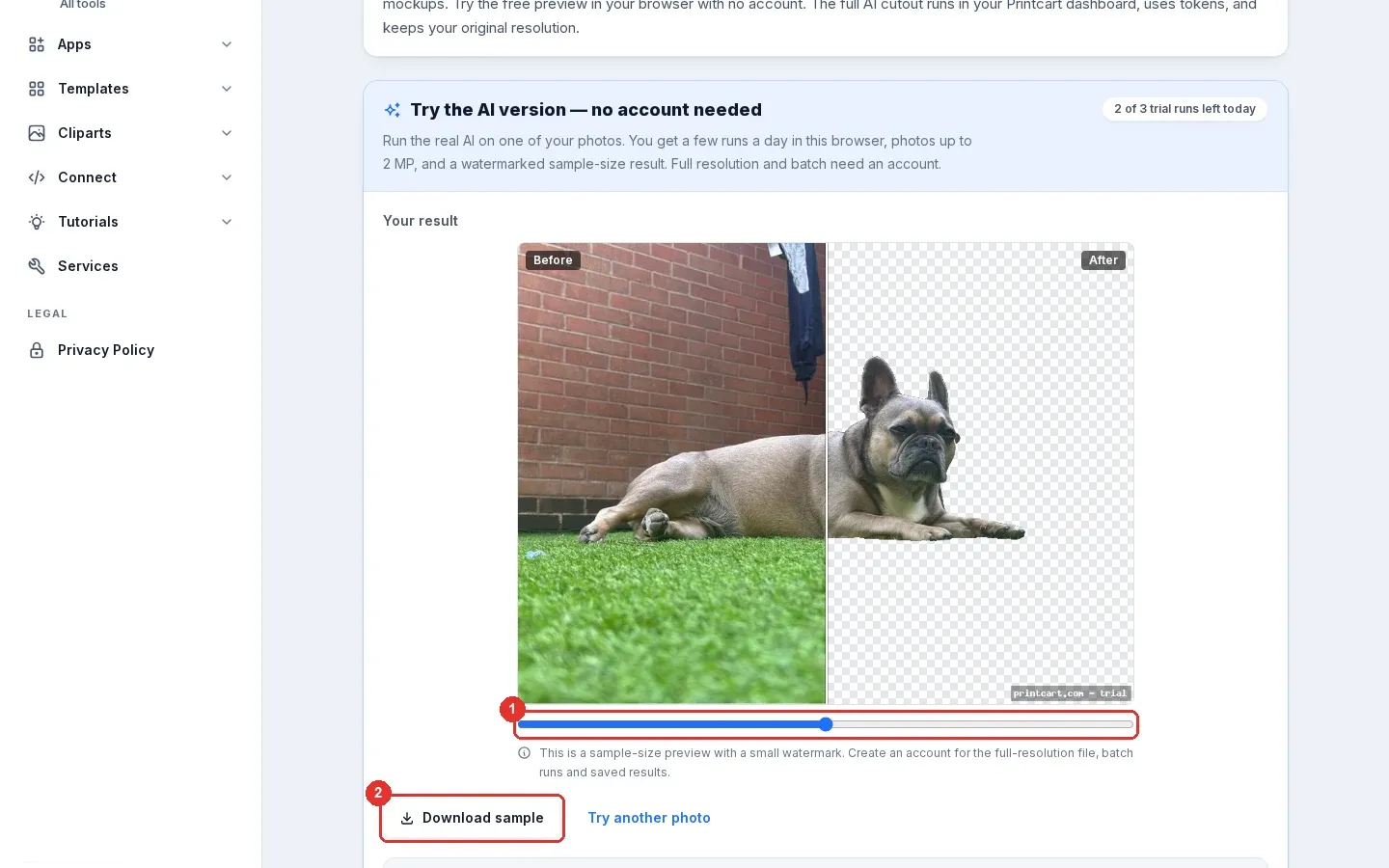Click the LEGAL section label
The height and width of the screenshot is (868, 1389).
click(x=47, y=313)
